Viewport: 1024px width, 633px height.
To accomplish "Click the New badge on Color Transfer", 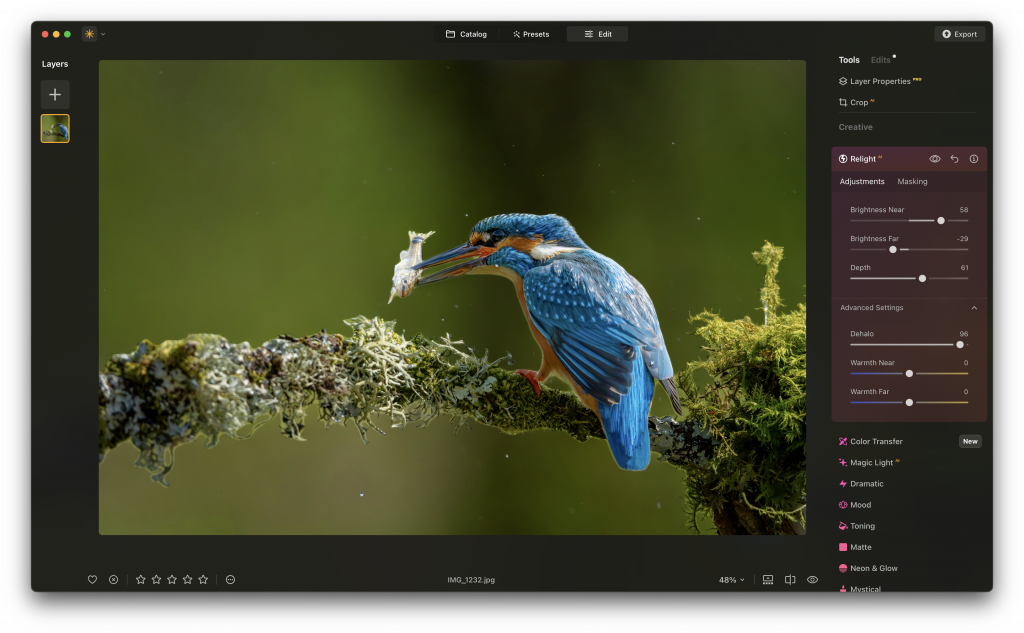I will click(x=970, y=442).
